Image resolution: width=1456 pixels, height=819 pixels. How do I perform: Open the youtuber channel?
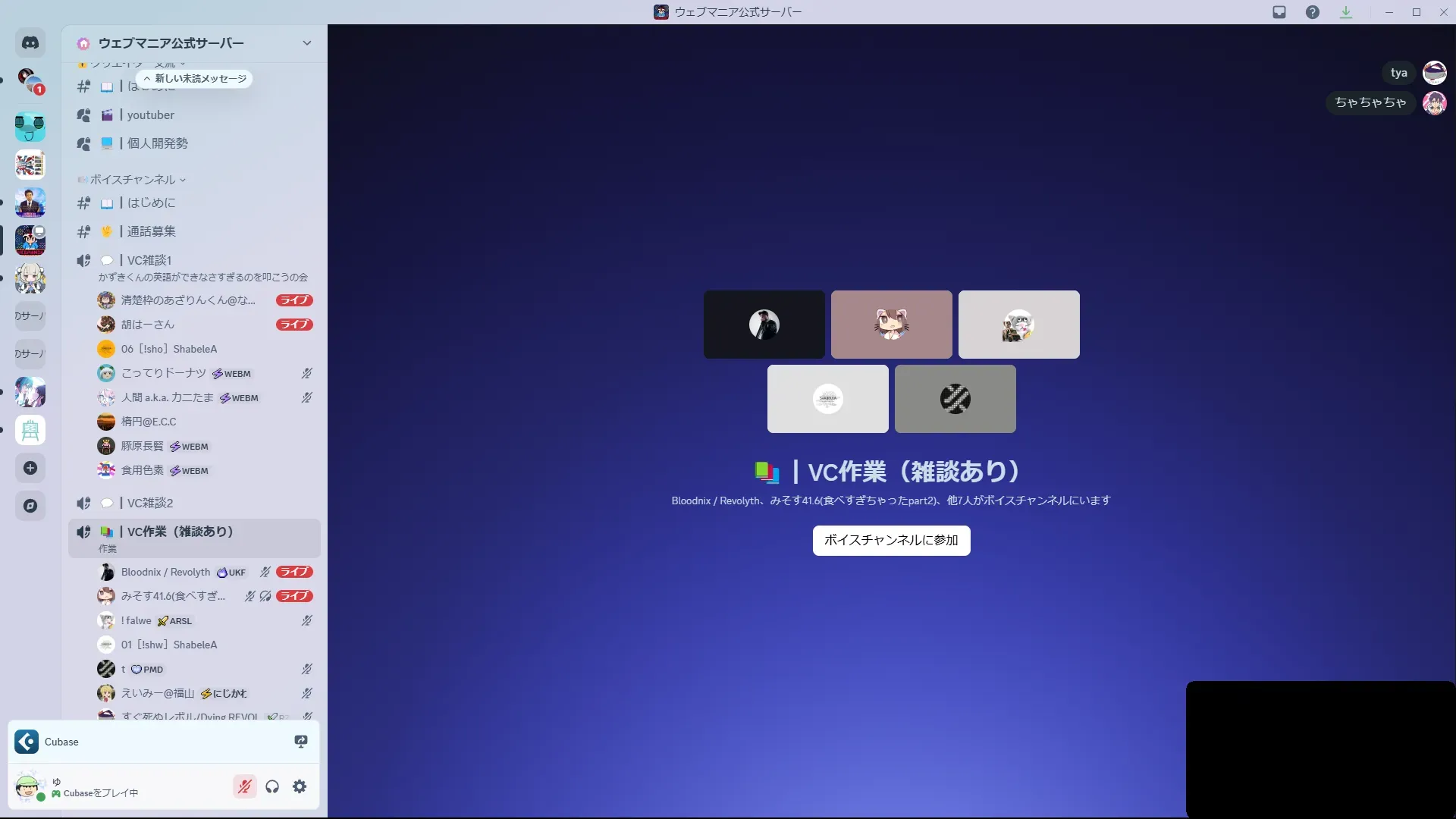tap(151, 115)
